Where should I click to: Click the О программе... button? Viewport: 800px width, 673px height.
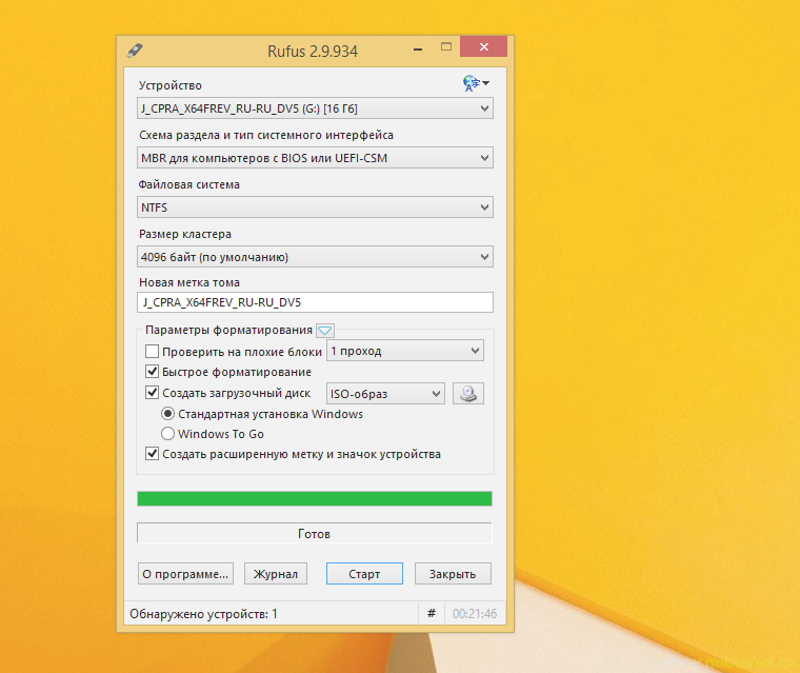point(186,574)
